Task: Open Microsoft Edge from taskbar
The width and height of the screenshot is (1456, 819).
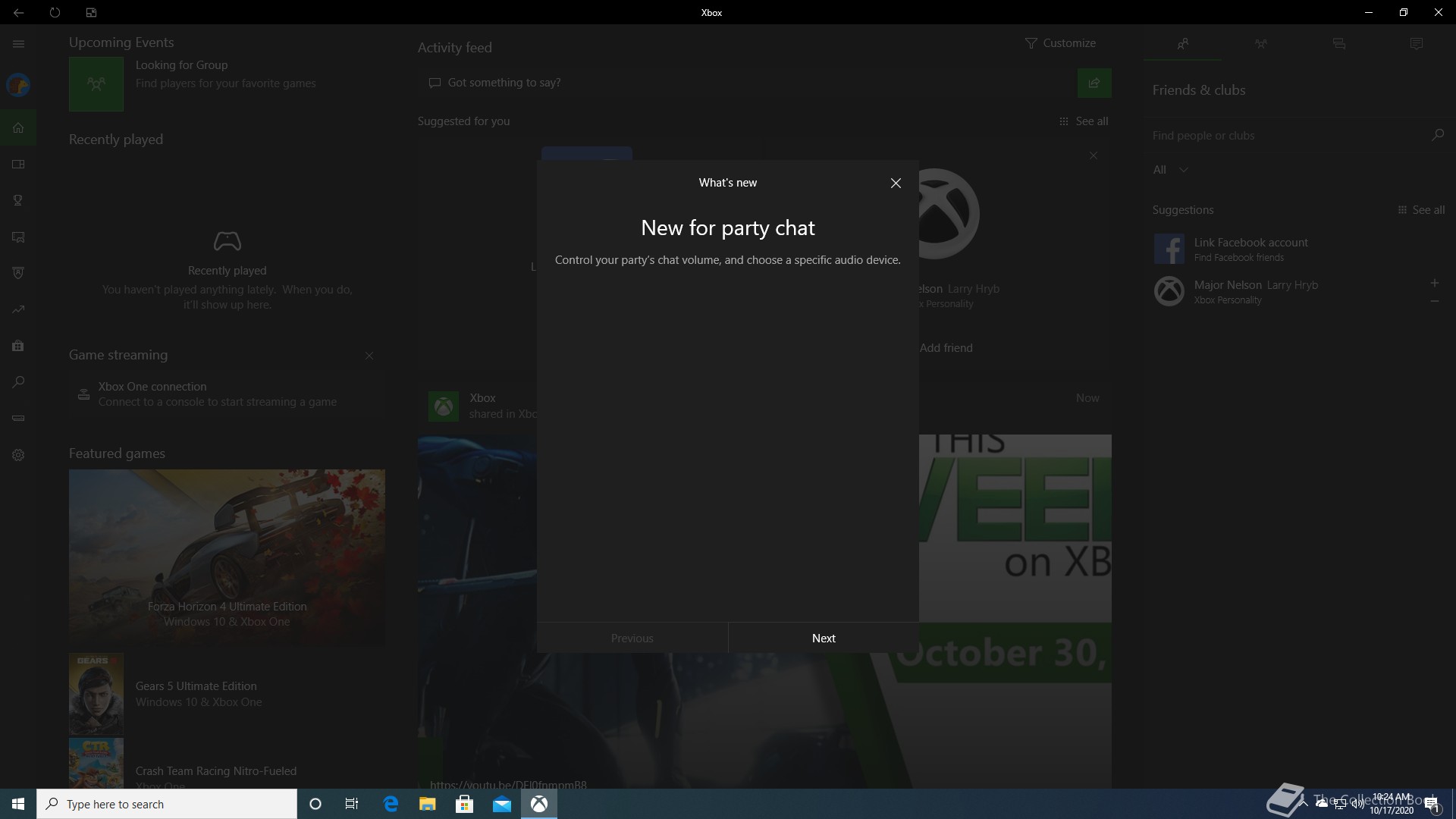Action: (x=391, y=804)
